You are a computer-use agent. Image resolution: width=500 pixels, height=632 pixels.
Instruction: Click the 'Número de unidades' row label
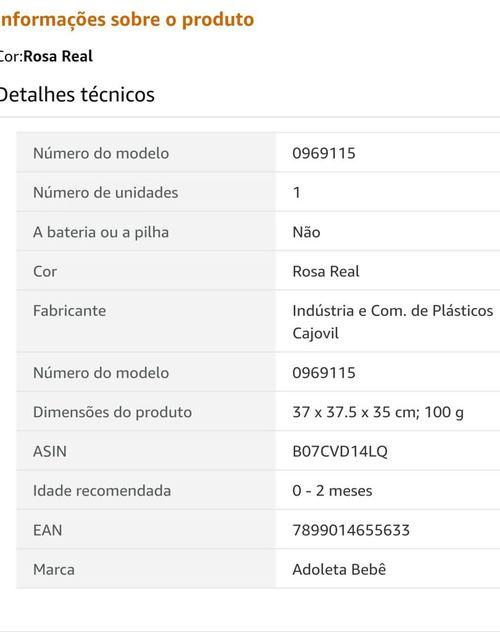click(106, 192)
